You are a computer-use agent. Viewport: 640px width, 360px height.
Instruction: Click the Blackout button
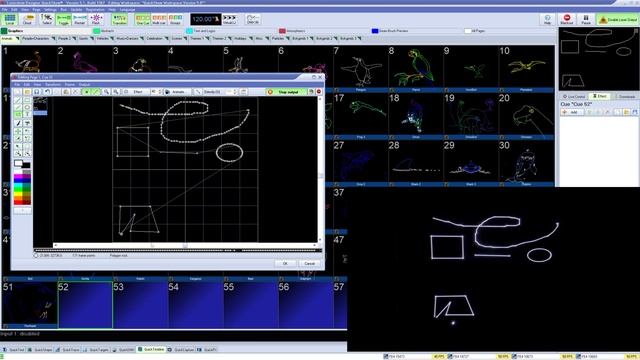click(567, 19)
